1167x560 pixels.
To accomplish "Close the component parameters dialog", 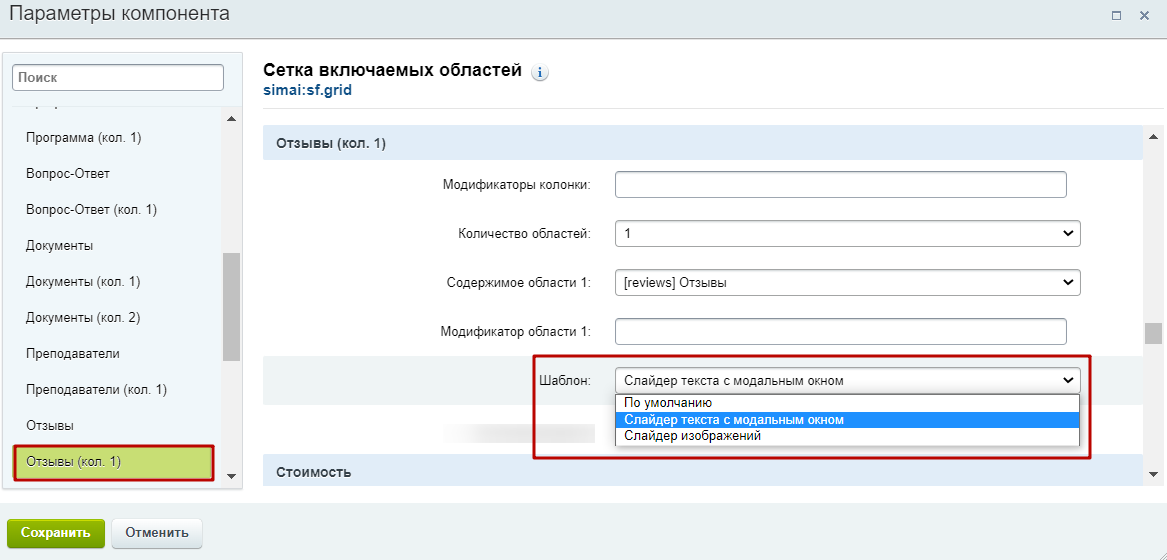I will point(1145,15).
